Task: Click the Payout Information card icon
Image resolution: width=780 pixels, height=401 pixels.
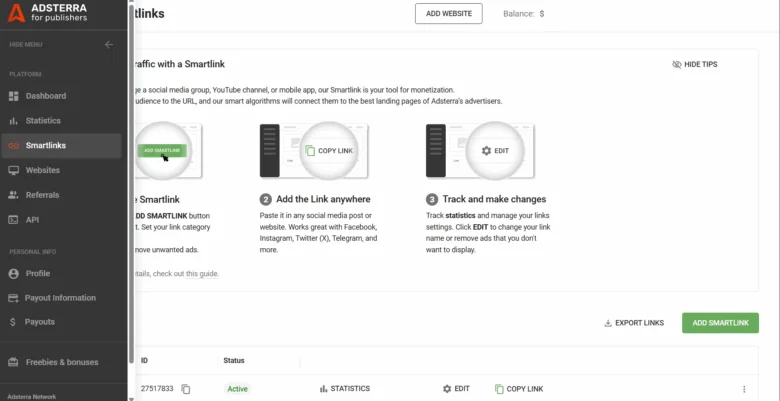Action: (14, 298)
